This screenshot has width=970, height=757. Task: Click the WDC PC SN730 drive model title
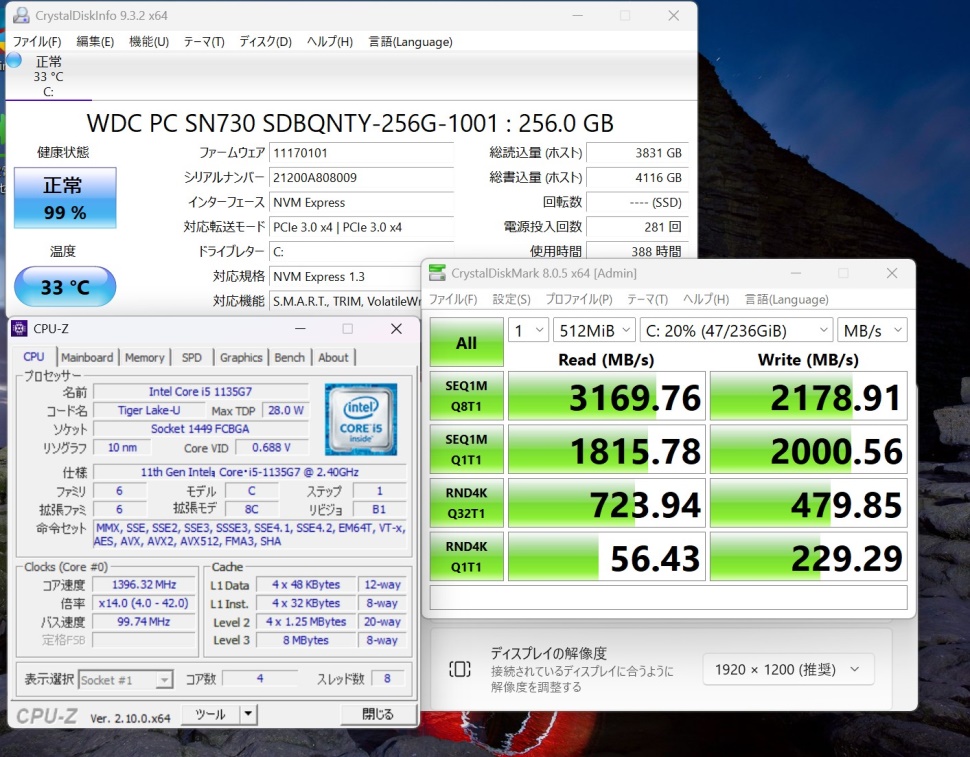pyautogui.click(x=350, y=123)
